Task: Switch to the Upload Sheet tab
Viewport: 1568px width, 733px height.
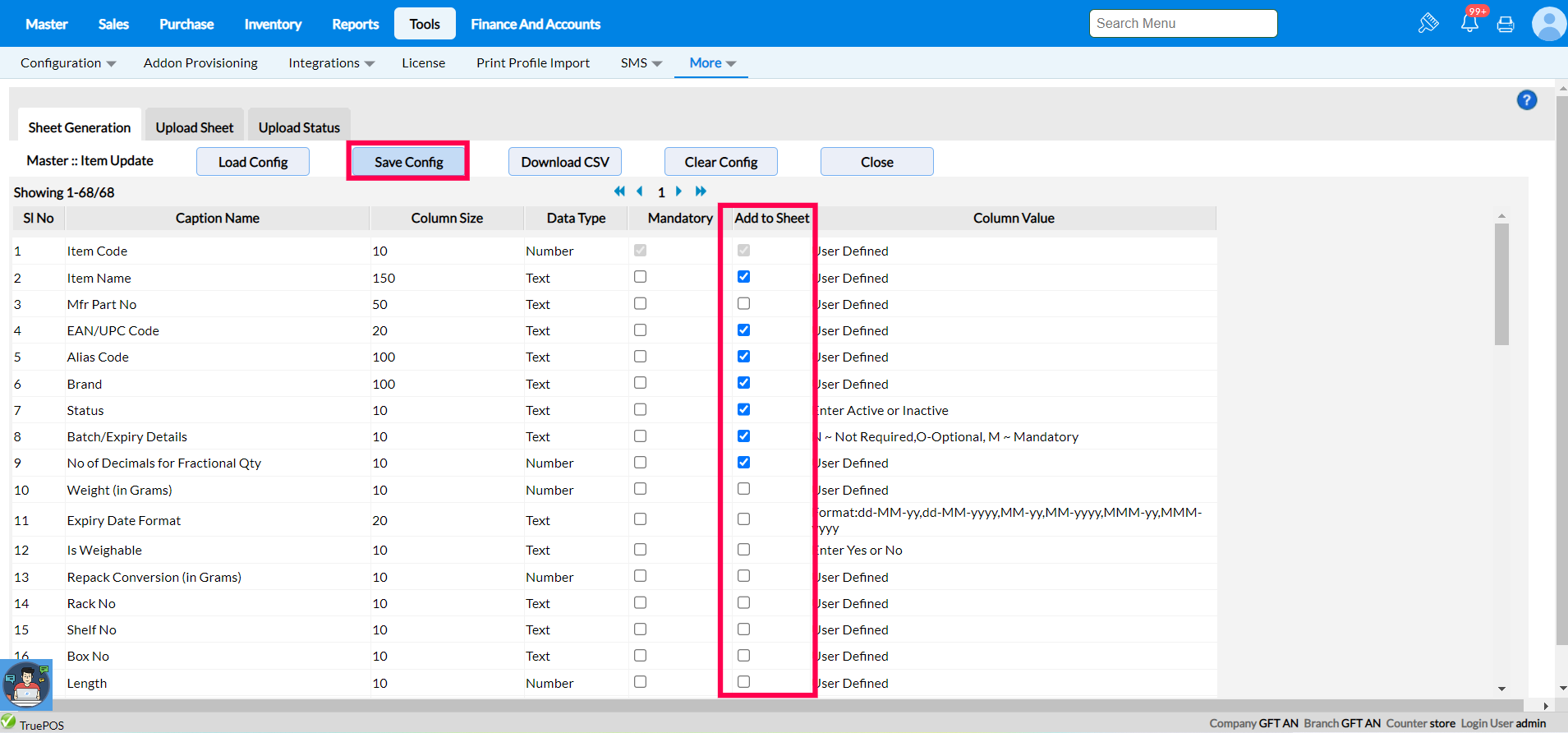Action: (x=195, y=127)
